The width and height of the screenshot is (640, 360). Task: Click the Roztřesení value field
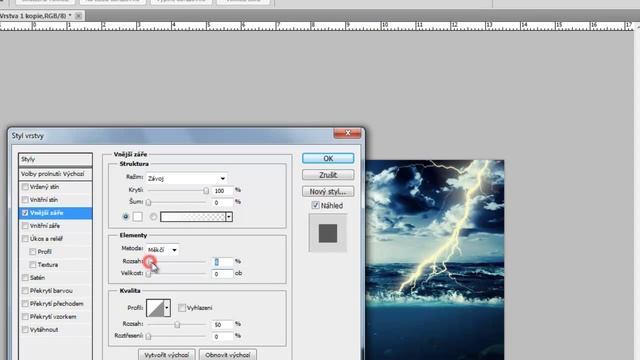[222, 336]
